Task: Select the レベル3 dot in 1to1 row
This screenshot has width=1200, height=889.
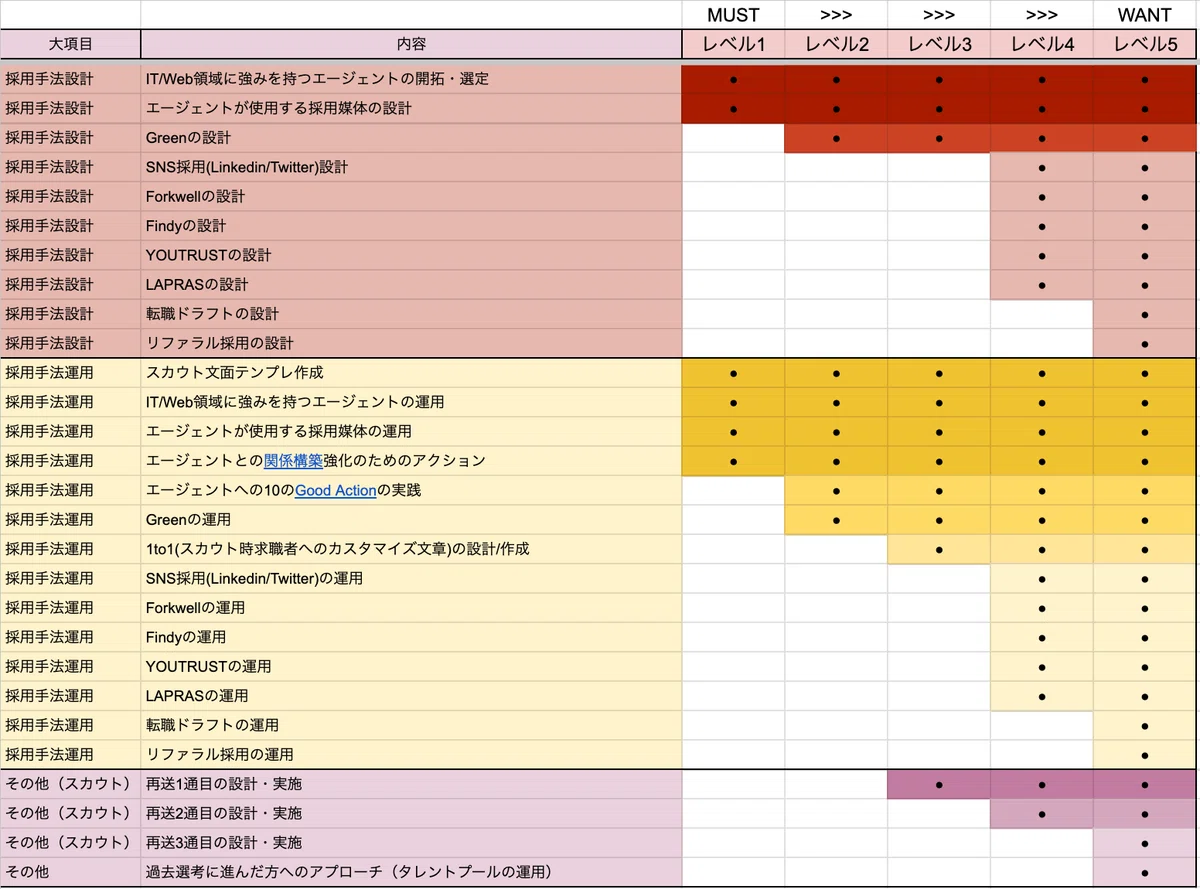Action: [939, 550]
